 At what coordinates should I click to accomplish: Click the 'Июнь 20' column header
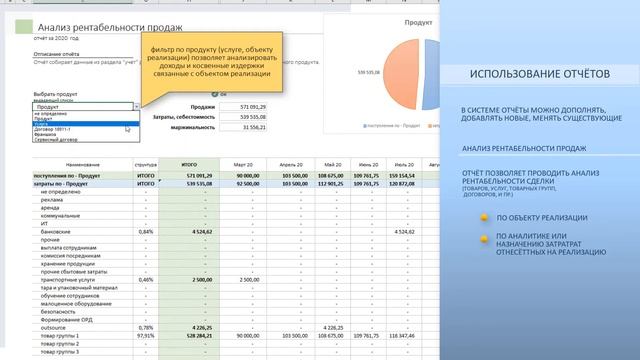tap(369, 164)
